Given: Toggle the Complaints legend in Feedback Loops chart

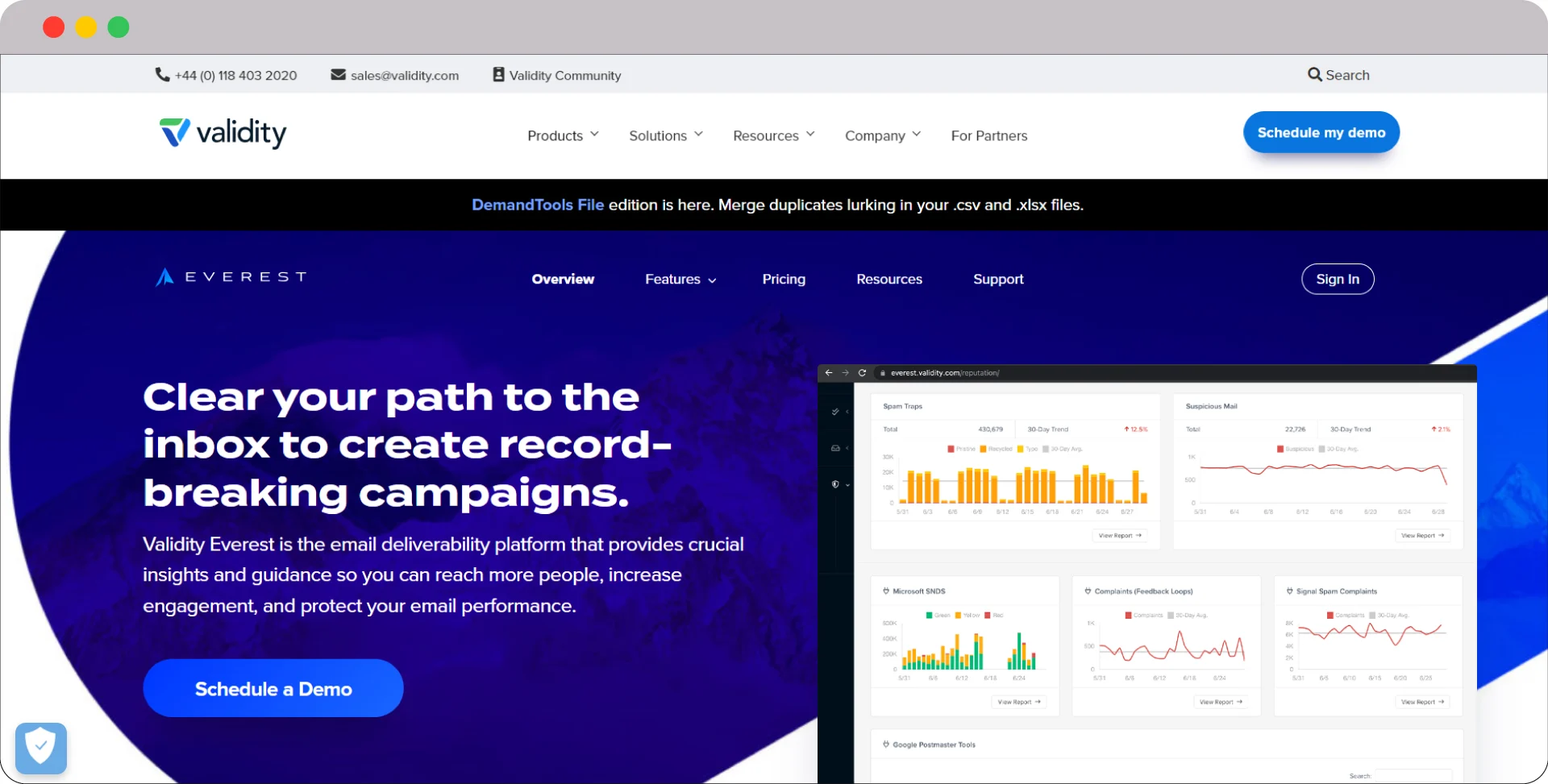Looking at the screenshot, I should click(x=1128, y=614).
